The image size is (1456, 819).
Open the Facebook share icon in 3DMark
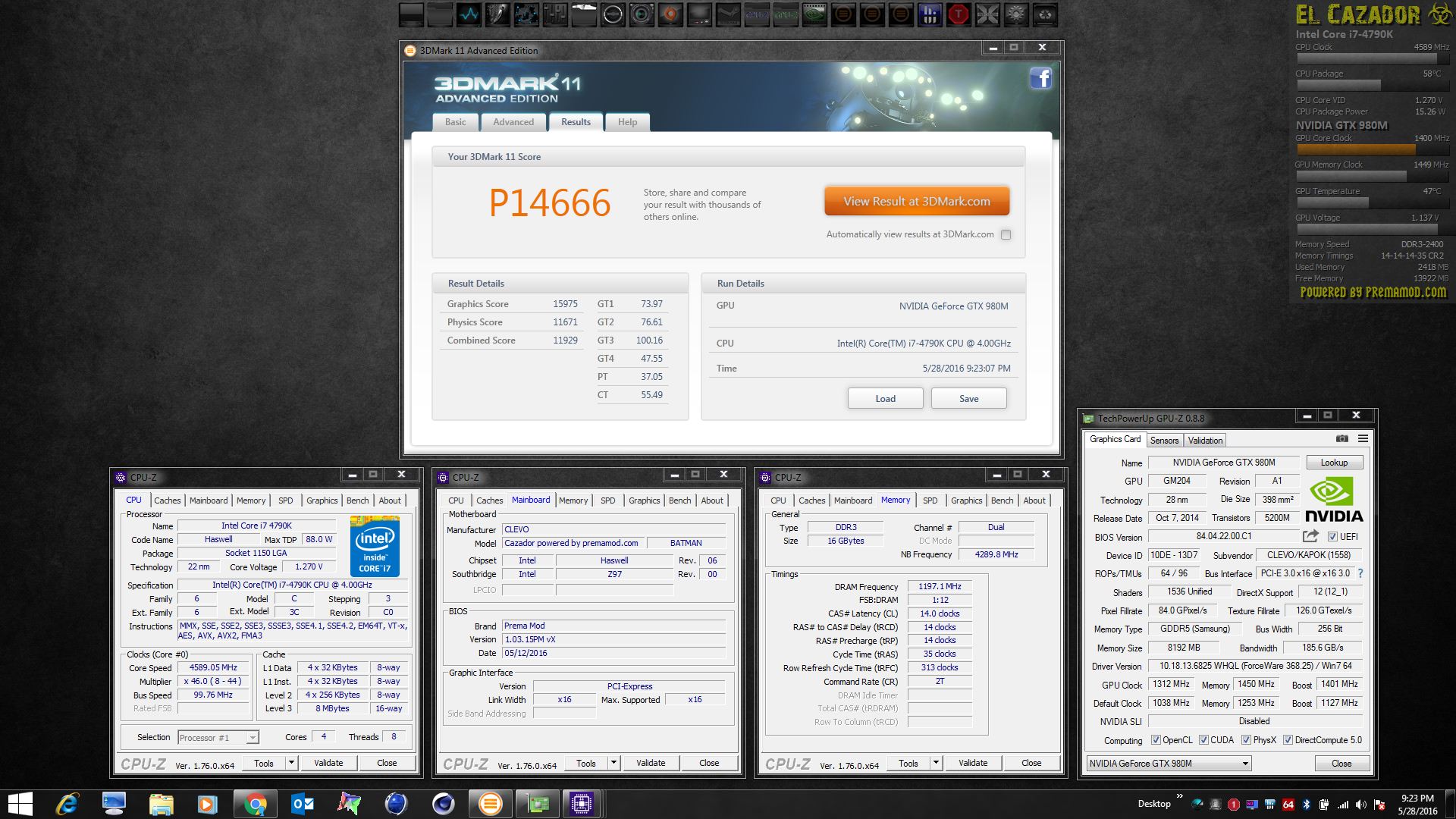pyautogui.click(x=1040, y=79)
